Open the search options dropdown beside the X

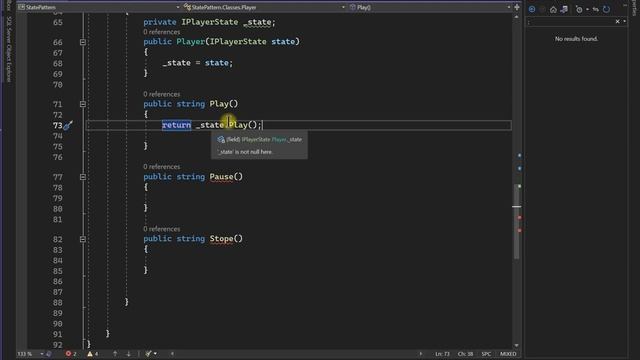[624, 22]
